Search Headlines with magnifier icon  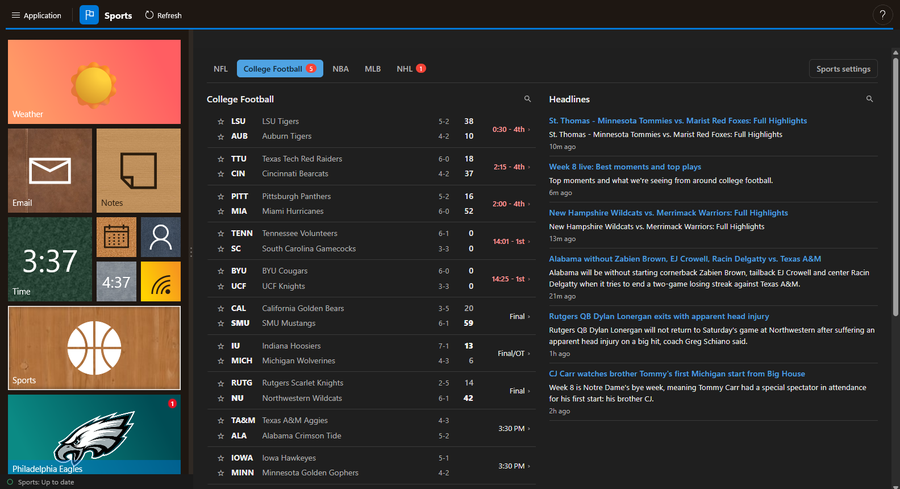(870, 99)
